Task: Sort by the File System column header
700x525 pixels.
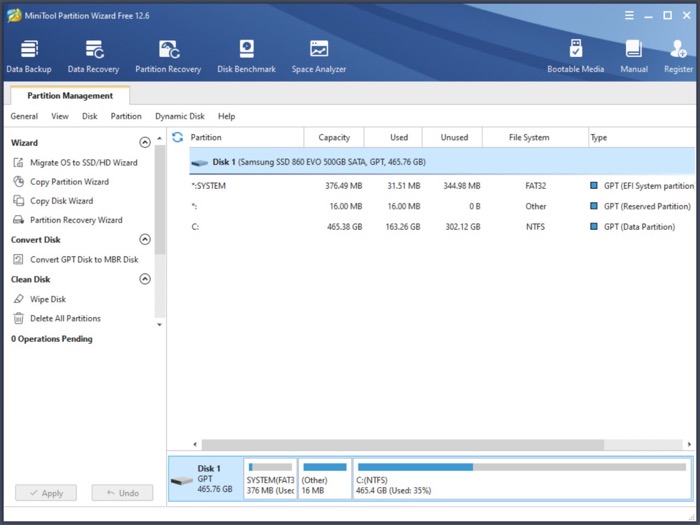Action: tap(535, 138)
